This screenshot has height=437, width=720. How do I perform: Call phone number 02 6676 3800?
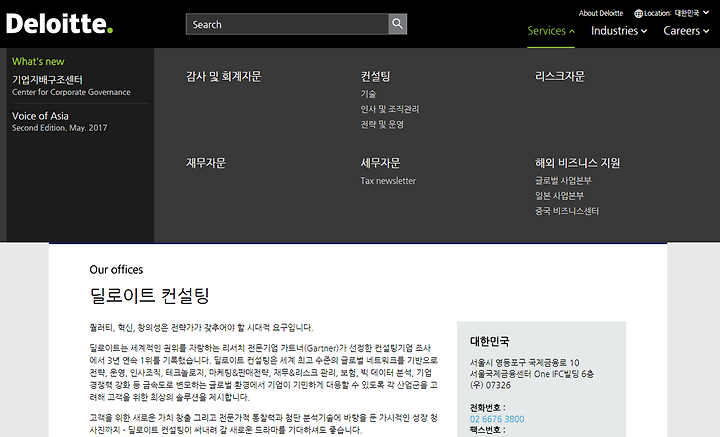pyautogui.click(x=497, y=419)
